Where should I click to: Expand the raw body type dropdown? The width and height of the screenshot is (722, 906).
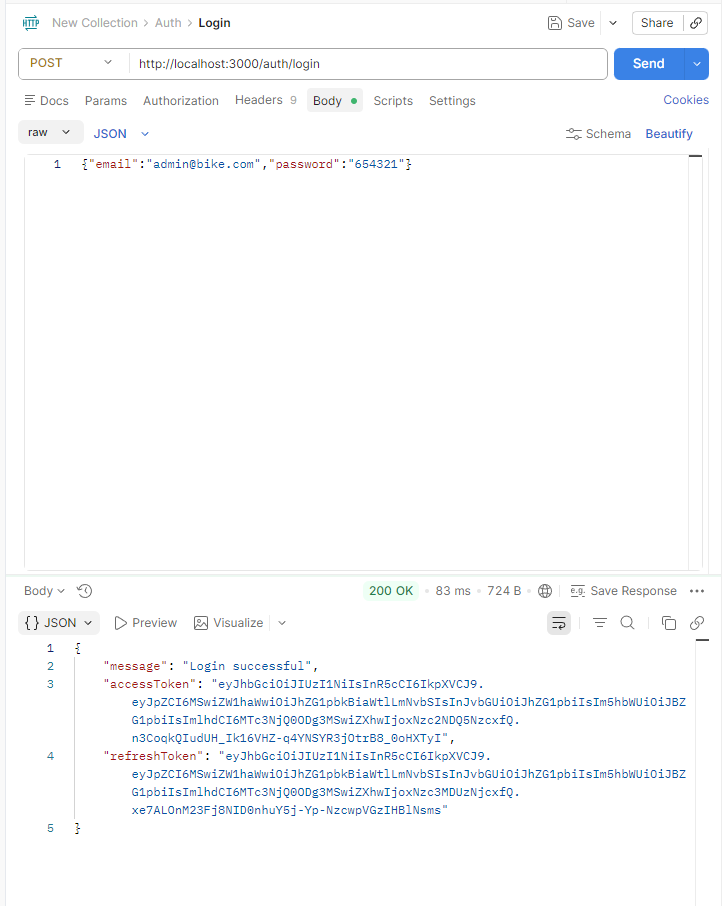coord(50,133)
